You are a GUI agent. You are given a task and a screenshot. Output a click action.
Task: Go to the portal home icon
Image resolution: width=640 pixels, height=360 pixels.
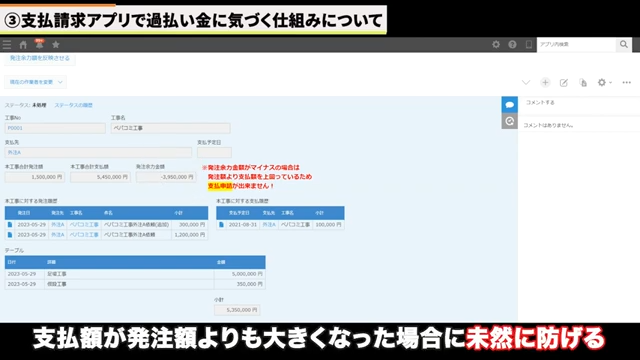pyautogui.click(x=23, y=44)
